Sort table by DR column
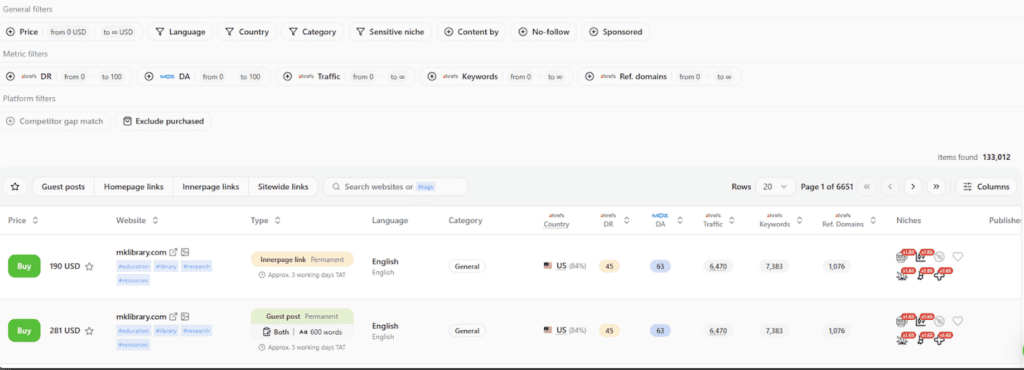1024x370 pixels. coord(626,221)
